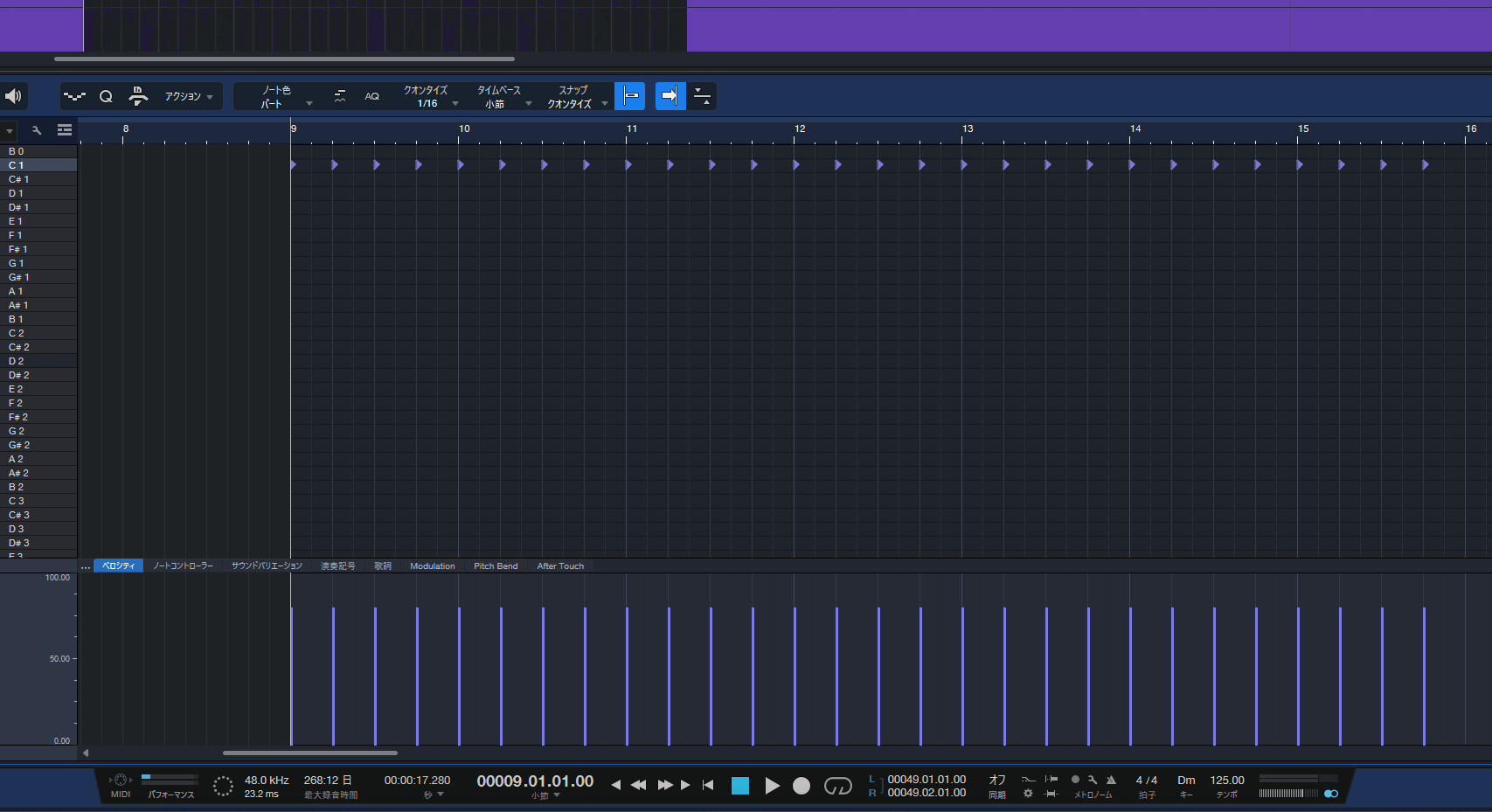Click the gear settings icon in transport

1028,794
